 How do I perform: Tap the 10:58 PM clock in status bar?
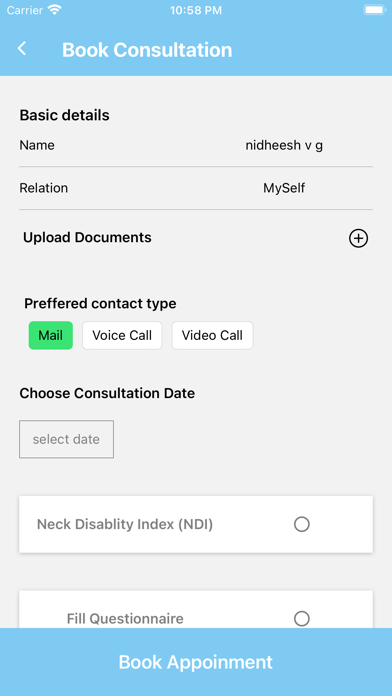tap(196, 10)
